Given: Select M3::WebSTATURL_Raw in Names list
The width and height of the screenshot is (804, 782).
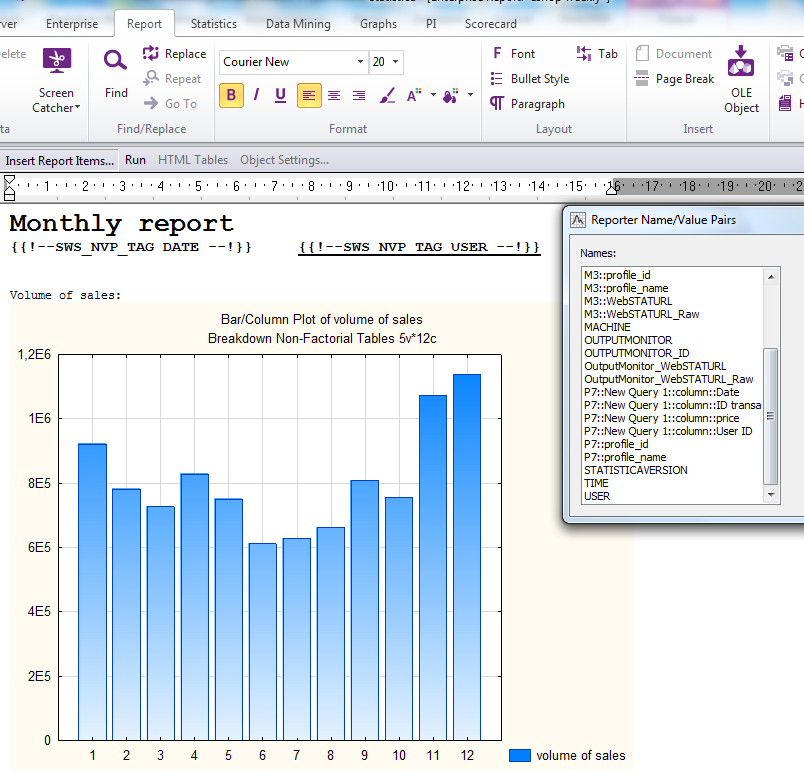Looking at the screenshot, I should pos(641,314).
